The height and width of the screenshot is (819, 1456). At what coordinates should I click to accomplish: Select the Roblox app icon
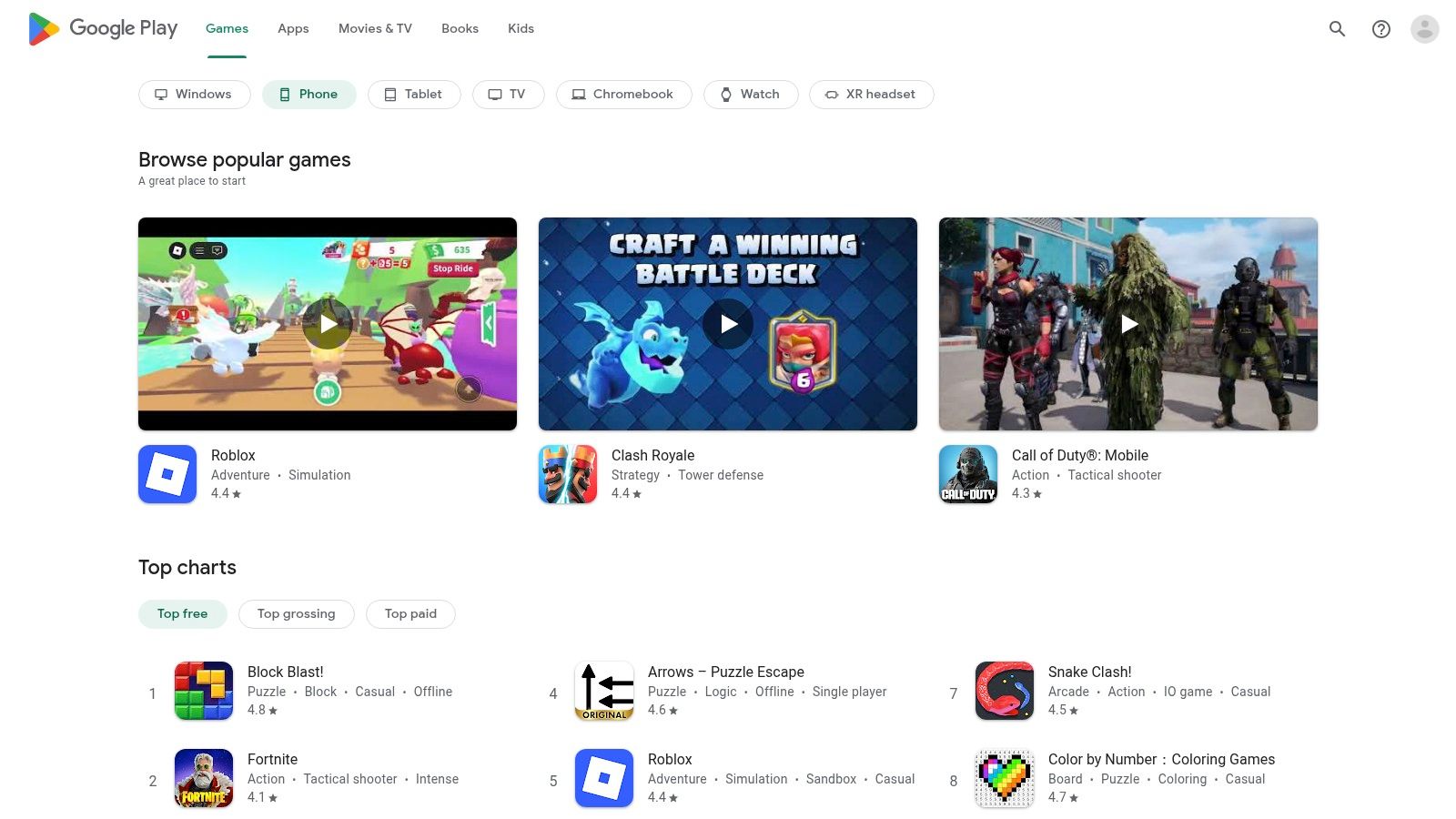(x=167, y=473)
